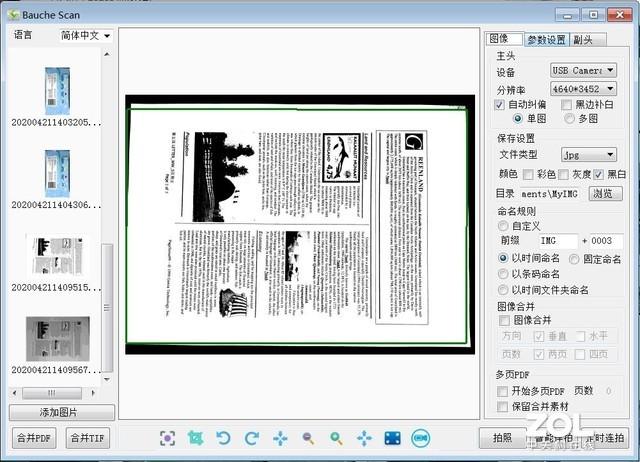Select thumbnail 20200421140430G
This screenshot has height=462, width=640.
pos(57,173)
